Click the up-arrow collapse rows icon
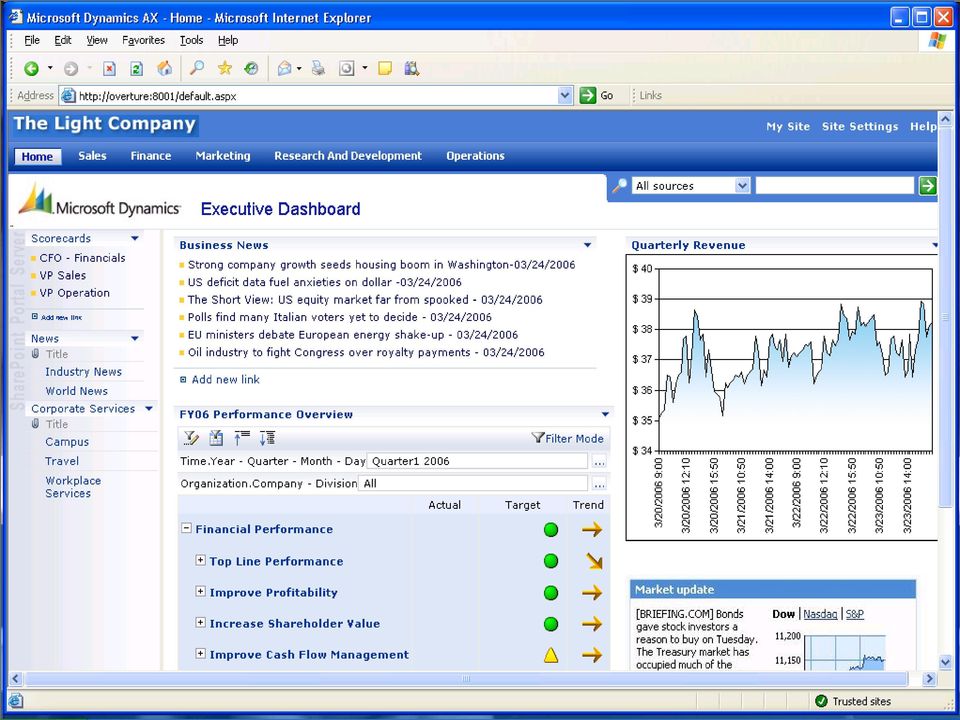 (242, 438)
